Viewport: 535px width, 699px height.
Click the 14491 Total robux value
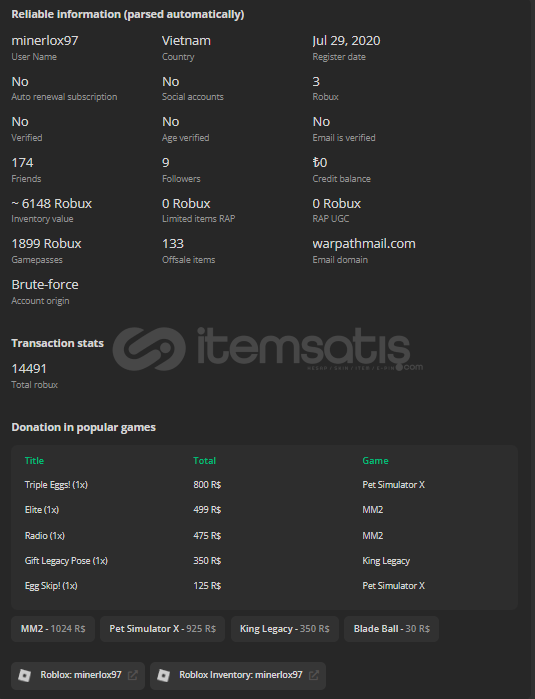pyautogui.click(x=29, y=369)
